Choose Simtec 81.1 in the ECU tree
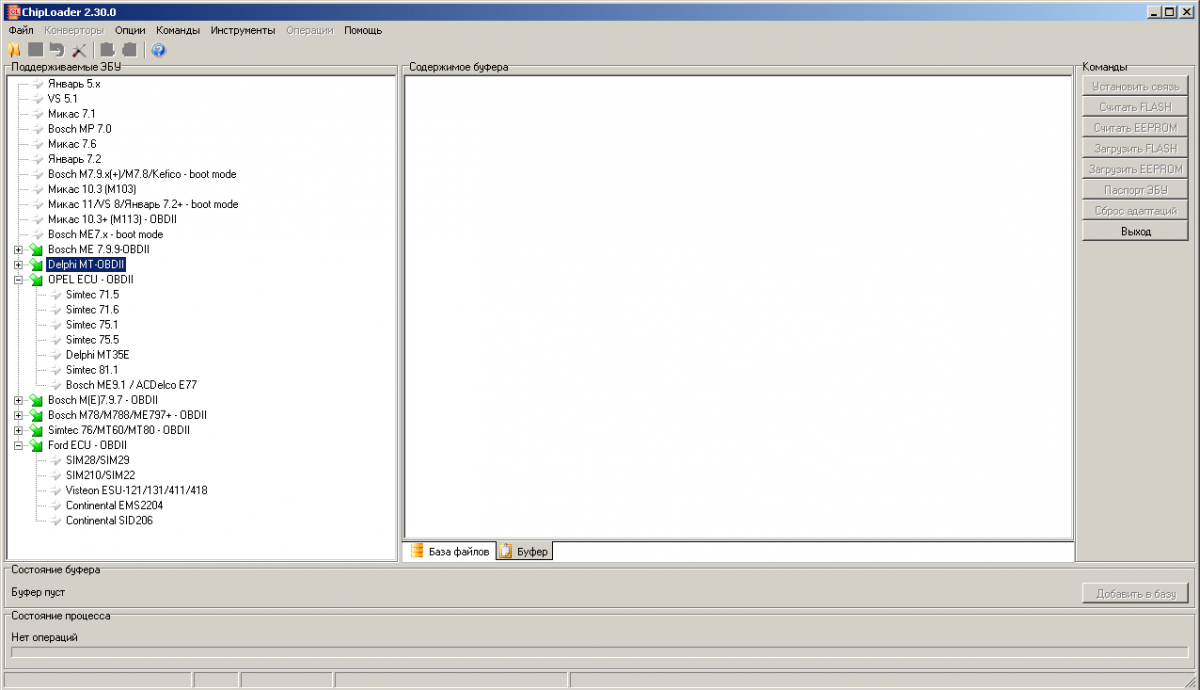 coord(92,370)
